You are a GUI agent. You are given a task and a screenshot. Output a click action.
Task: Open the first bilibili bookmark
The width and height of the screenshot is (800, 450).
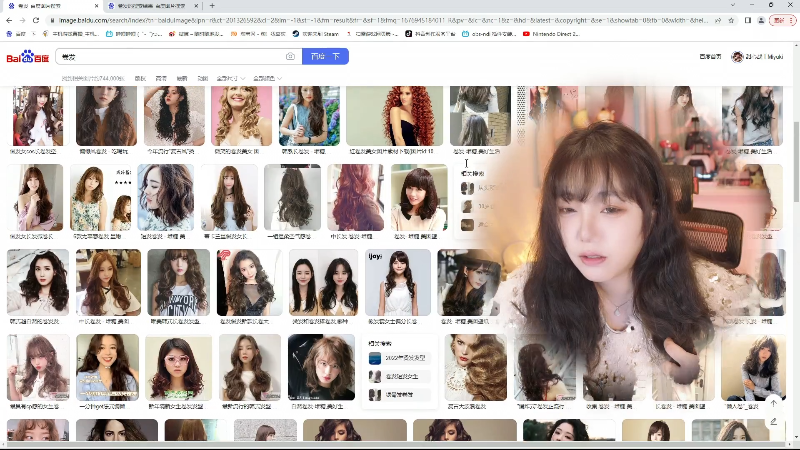pos(134,34)
